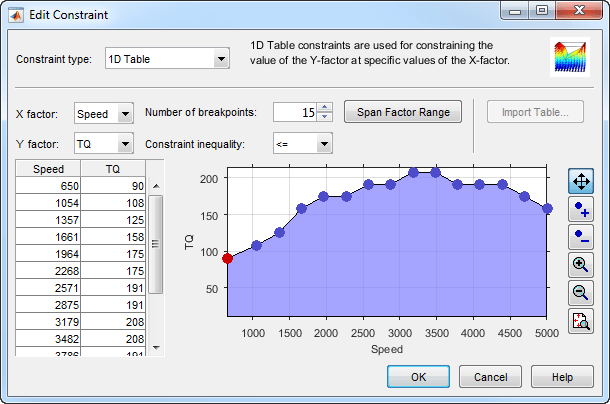Minimize the Edit Constraint window

click(x=515, y=11)
